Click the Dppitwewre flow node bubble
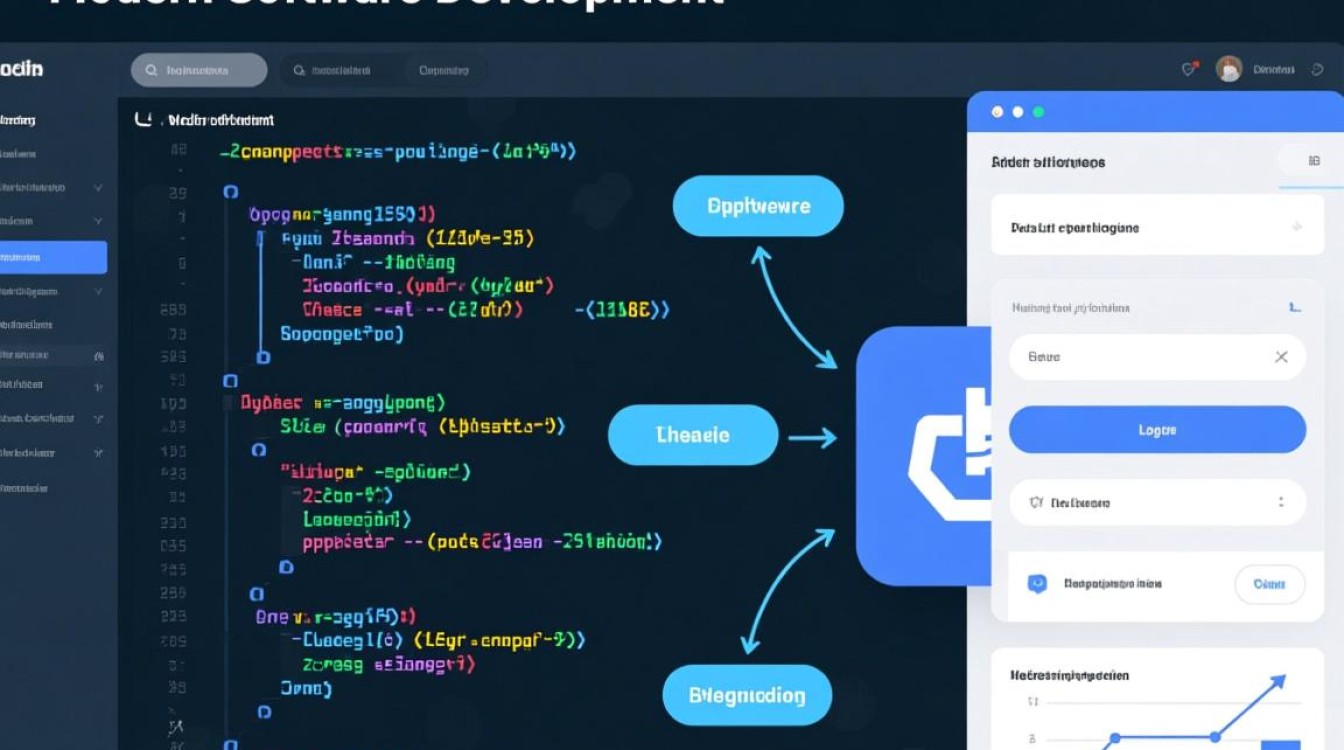The width and height of the screenshot is (1344, 750). click(x=758, y=206)
